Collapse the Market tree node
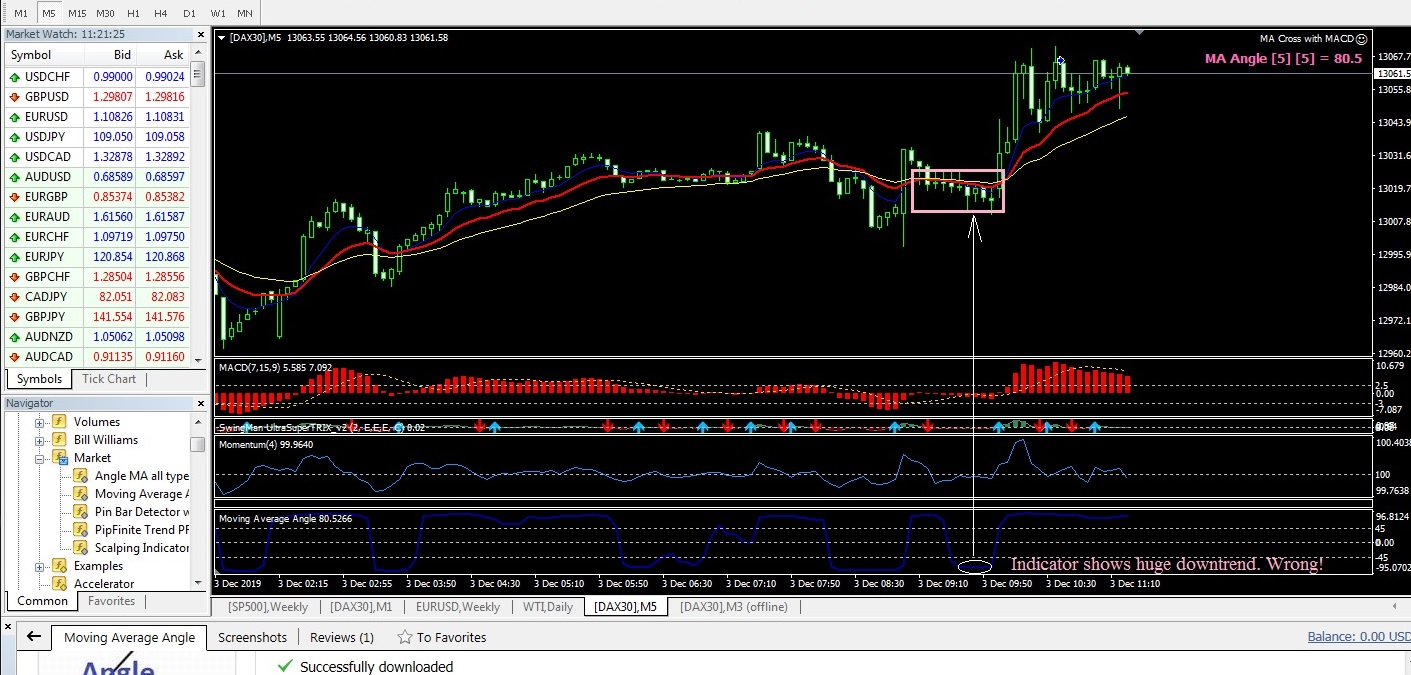Image resolution: width=1411 pixels, height=675 pixels. click(40, 458)
